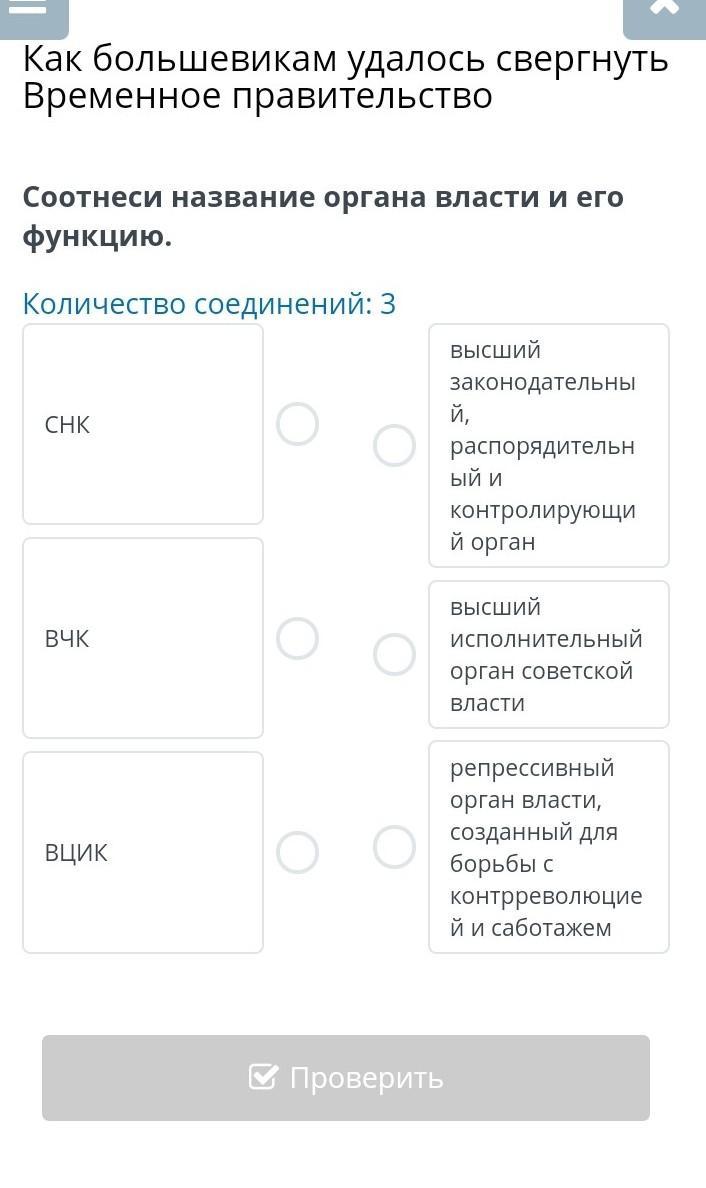Image resolution: width=706 pixels, height=1188 pixels.
Task: Click the Количество соединений: 3 text
Action: 209,304
